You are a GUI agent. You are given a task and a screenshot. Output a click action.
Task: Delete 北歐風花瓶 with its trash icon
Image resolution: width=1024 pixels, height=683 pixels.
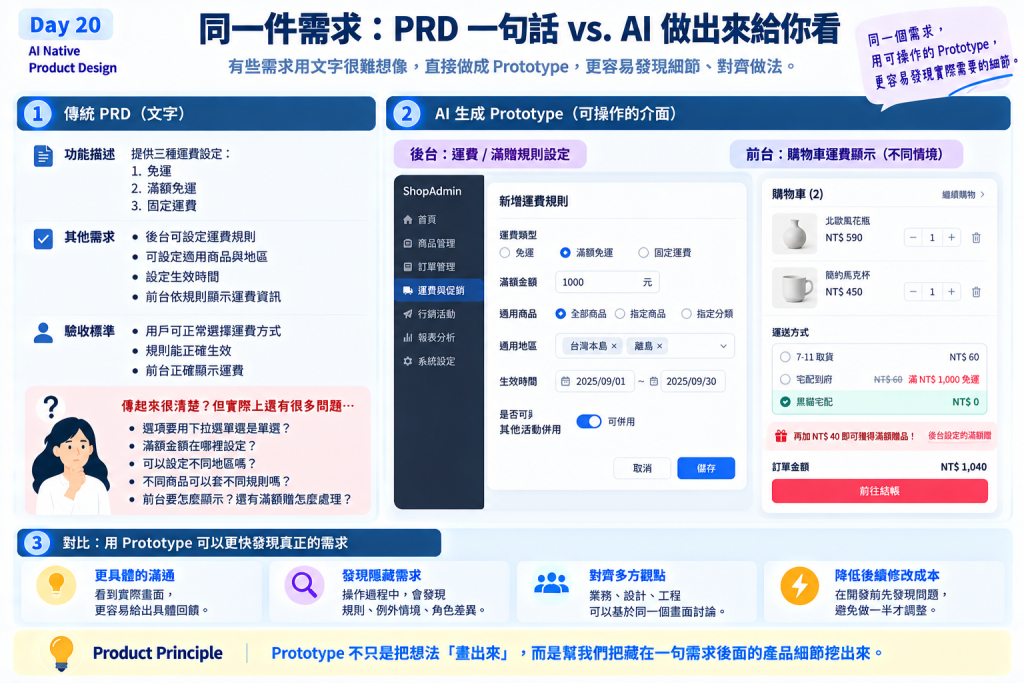[976, 238]
